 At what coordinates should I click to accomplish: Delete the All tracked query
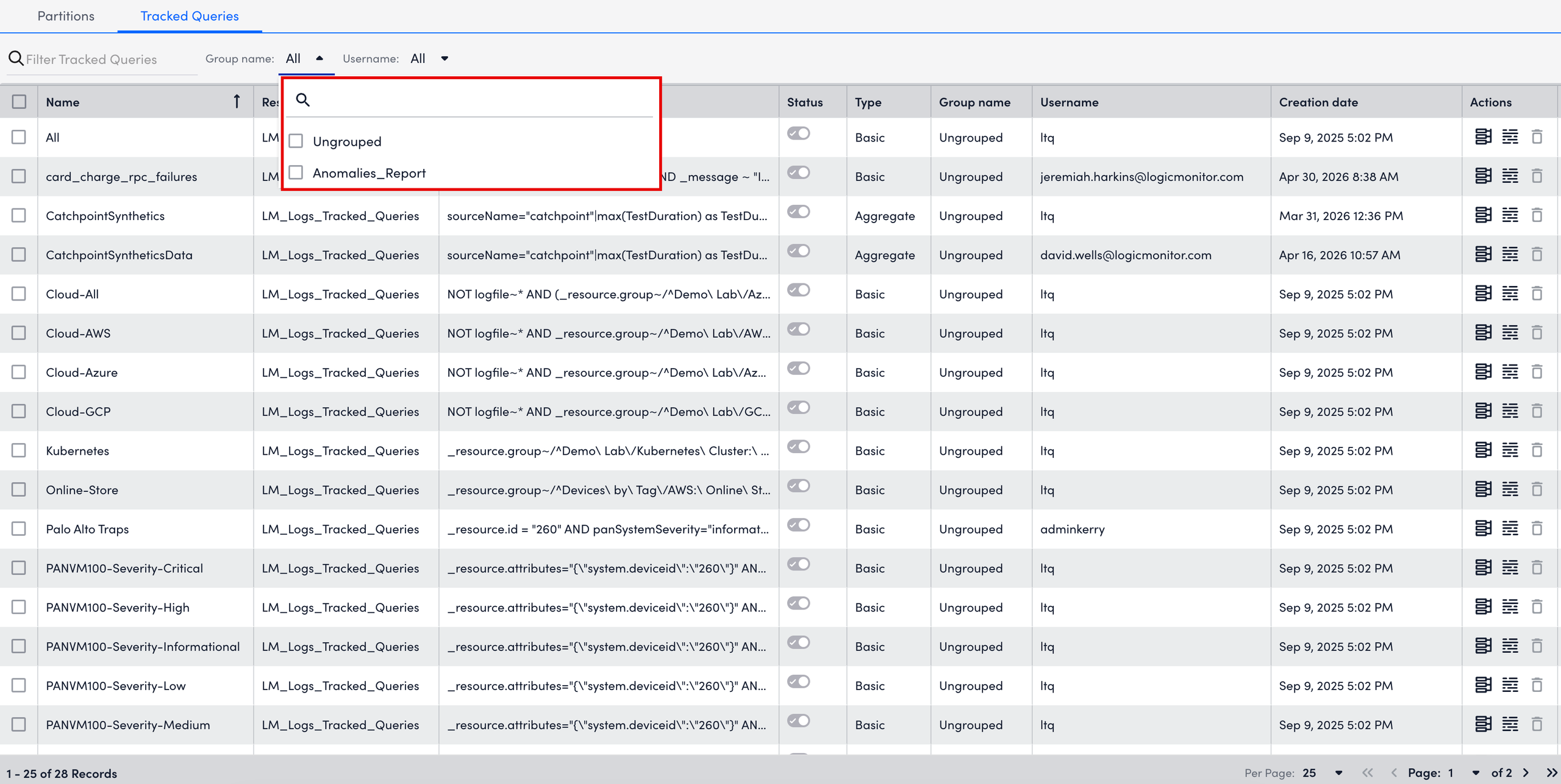click(x=1537, y=137)
